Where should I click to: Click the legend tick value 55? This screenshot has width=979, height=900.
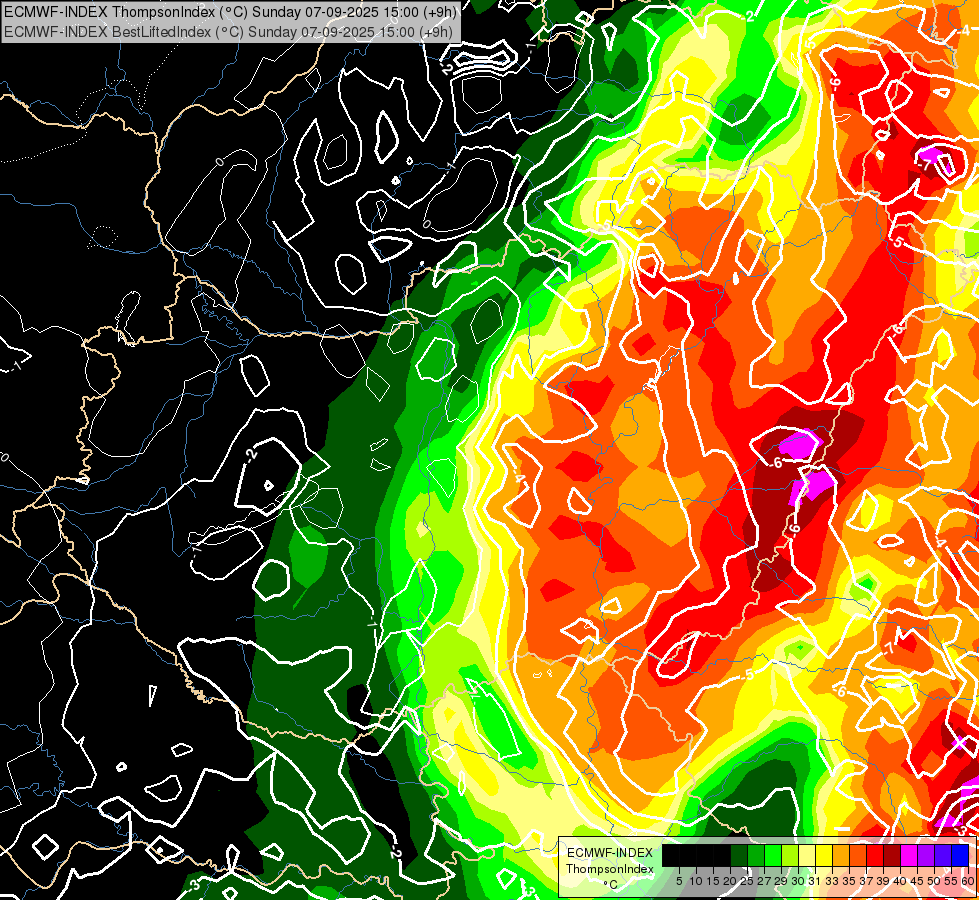[952, 881]
